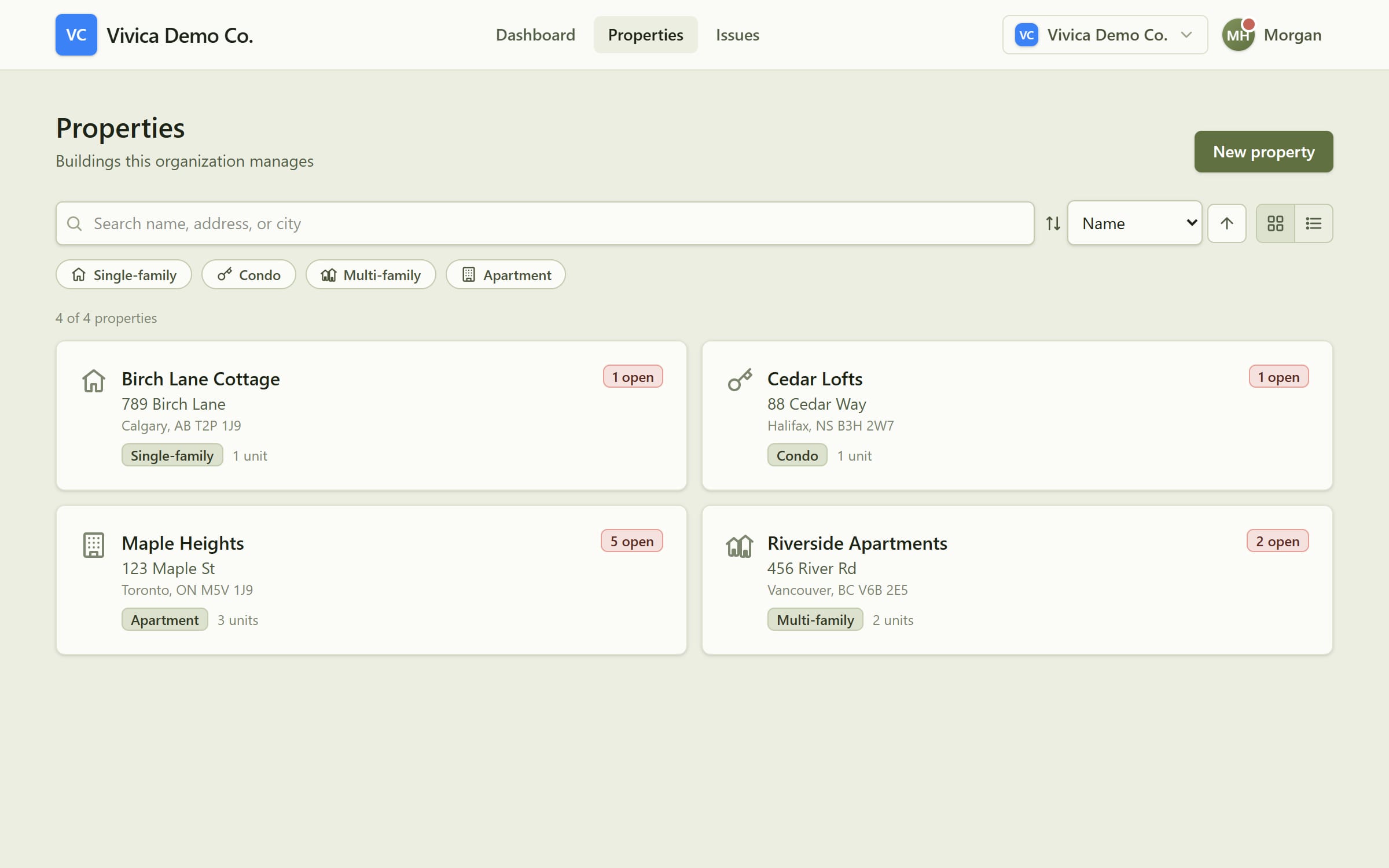Expand the Vivica Demo Co. organization switcher
The image size is (1389, 868).
[x=1105, y=35]
